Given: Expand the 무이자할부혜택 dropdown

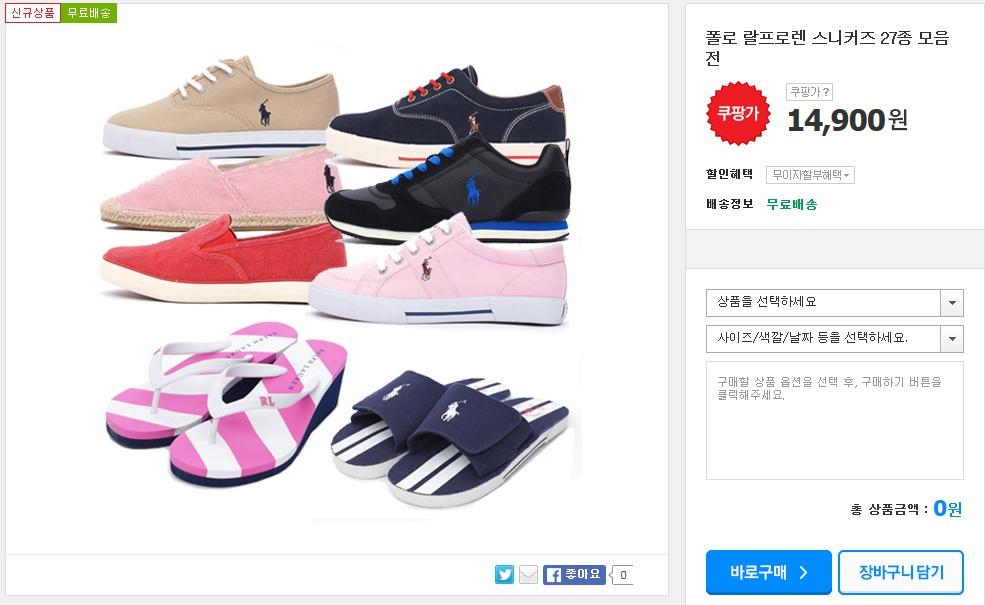Looking at the screenshot, I should pyautogui.click(x=810, y=175).
